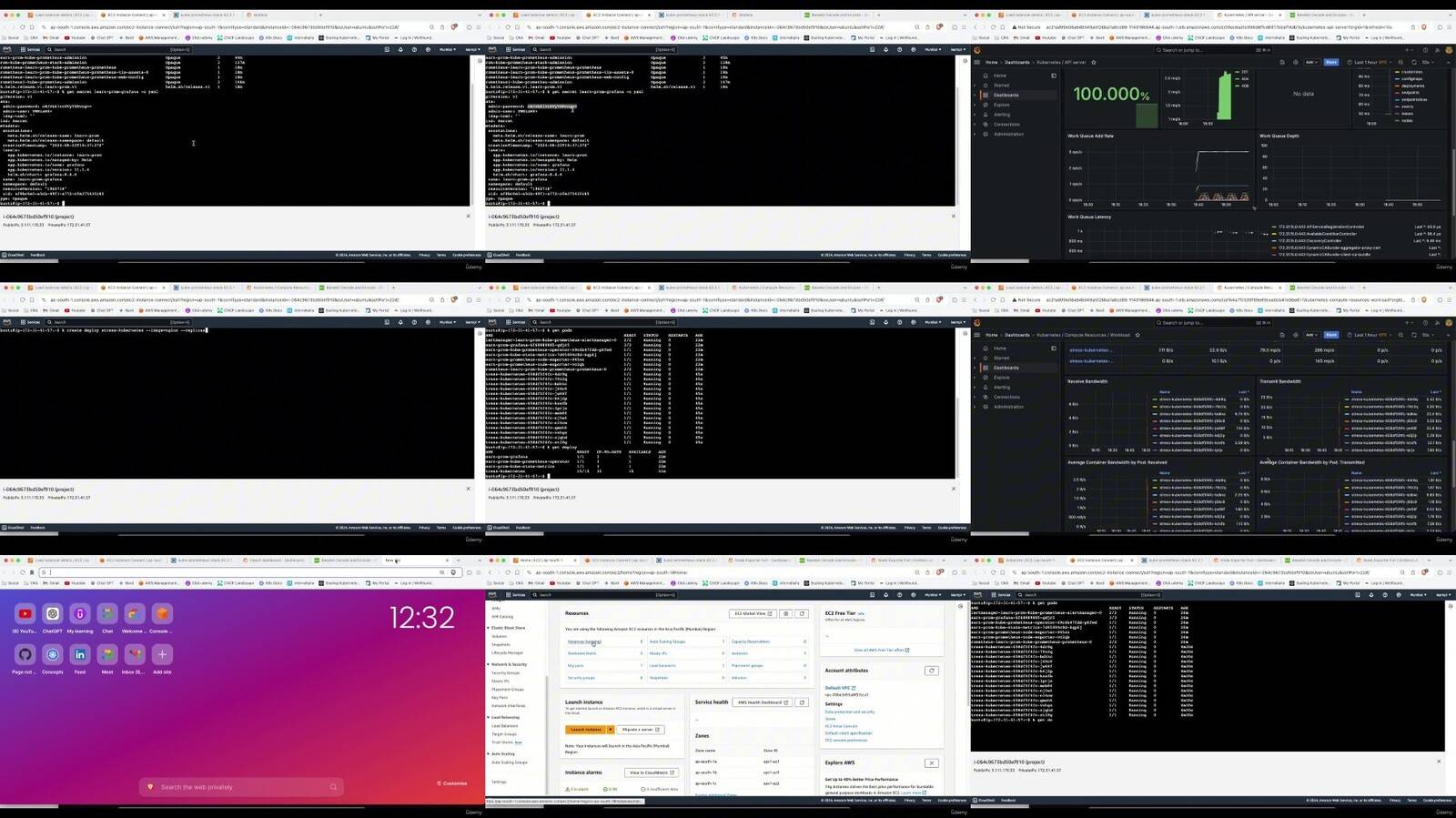Open Services menu in EC2 dashboard window
Viewport: 1456px width, 818px height.
[x=515, y=594]
